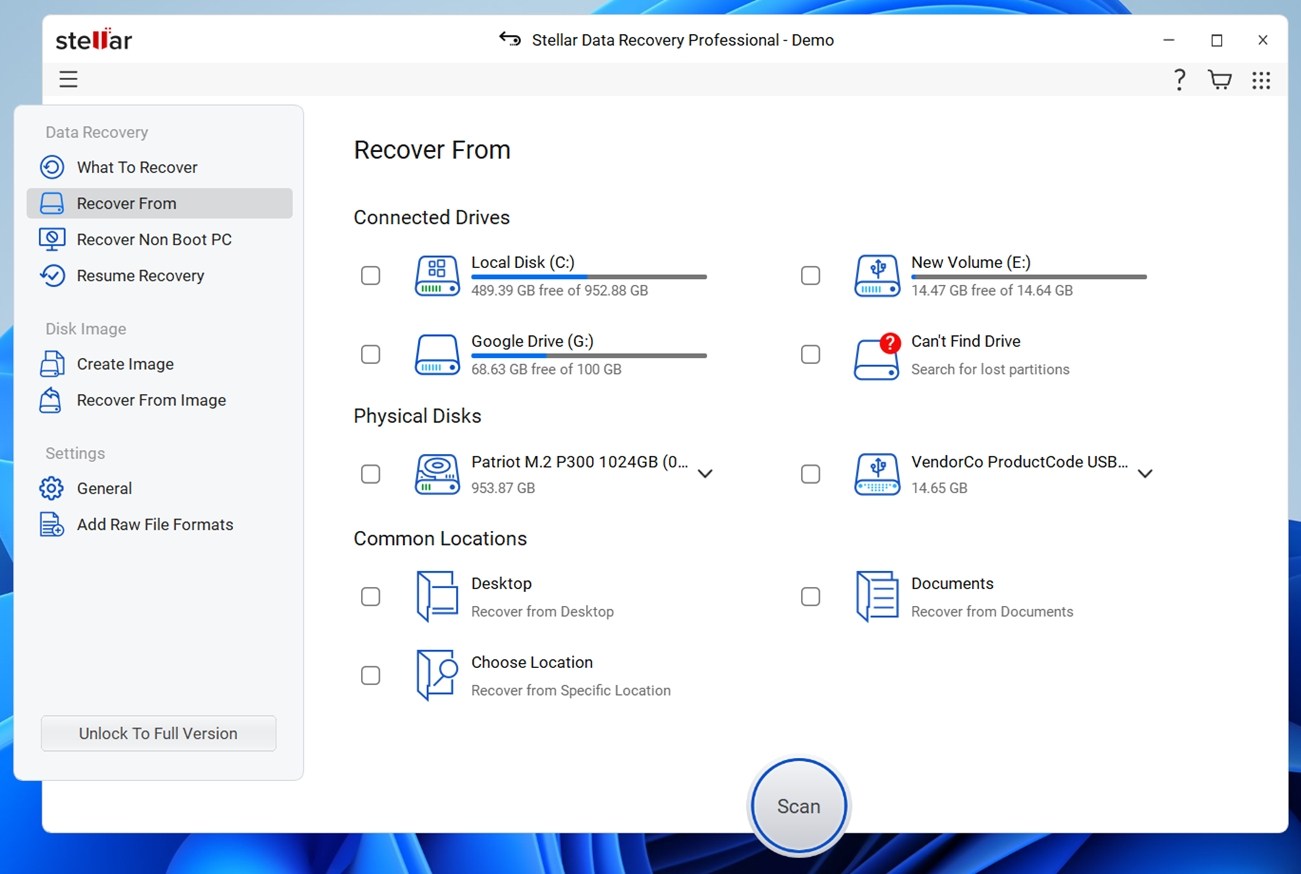
Task: Open the hamburger menu
Action: point(68,79)
